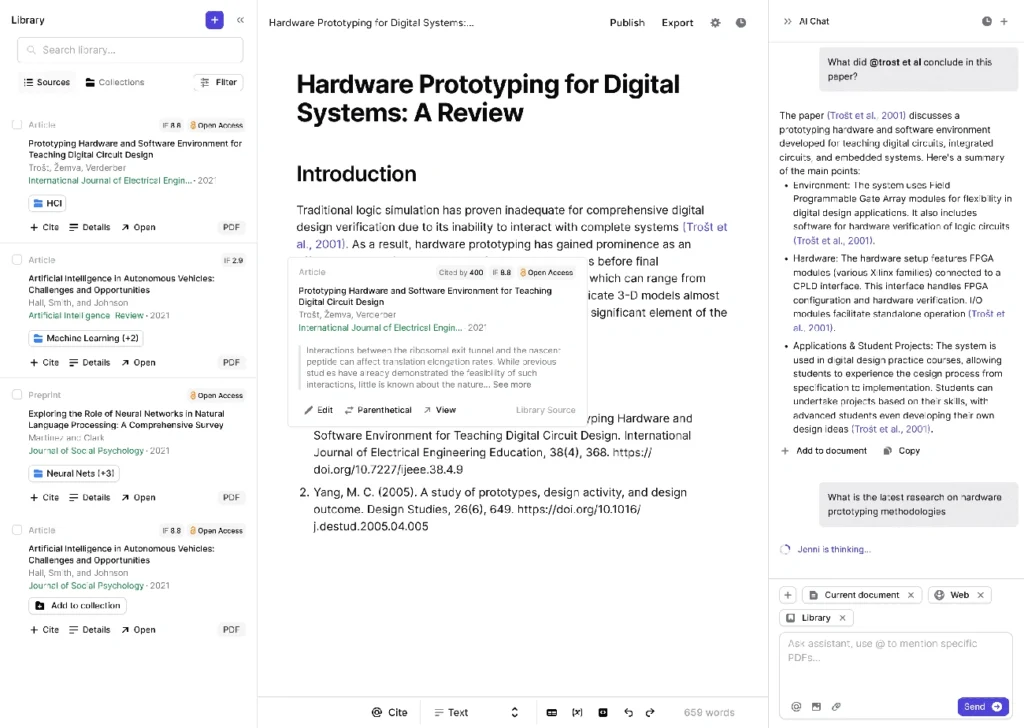Select the Preprint source checkbox

[x=17, y=395]
